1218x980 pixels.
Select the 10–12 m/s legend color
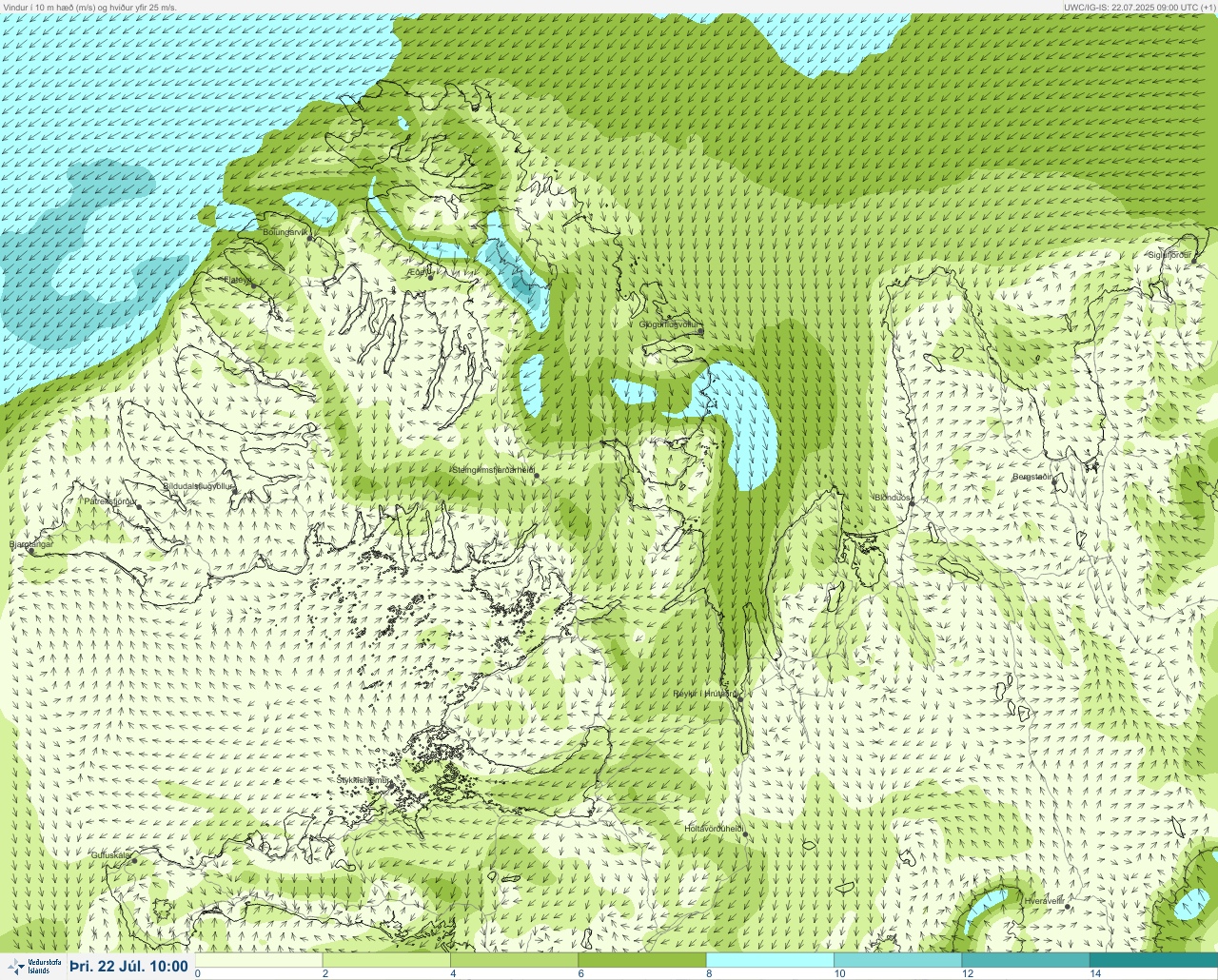coord(897,960)
